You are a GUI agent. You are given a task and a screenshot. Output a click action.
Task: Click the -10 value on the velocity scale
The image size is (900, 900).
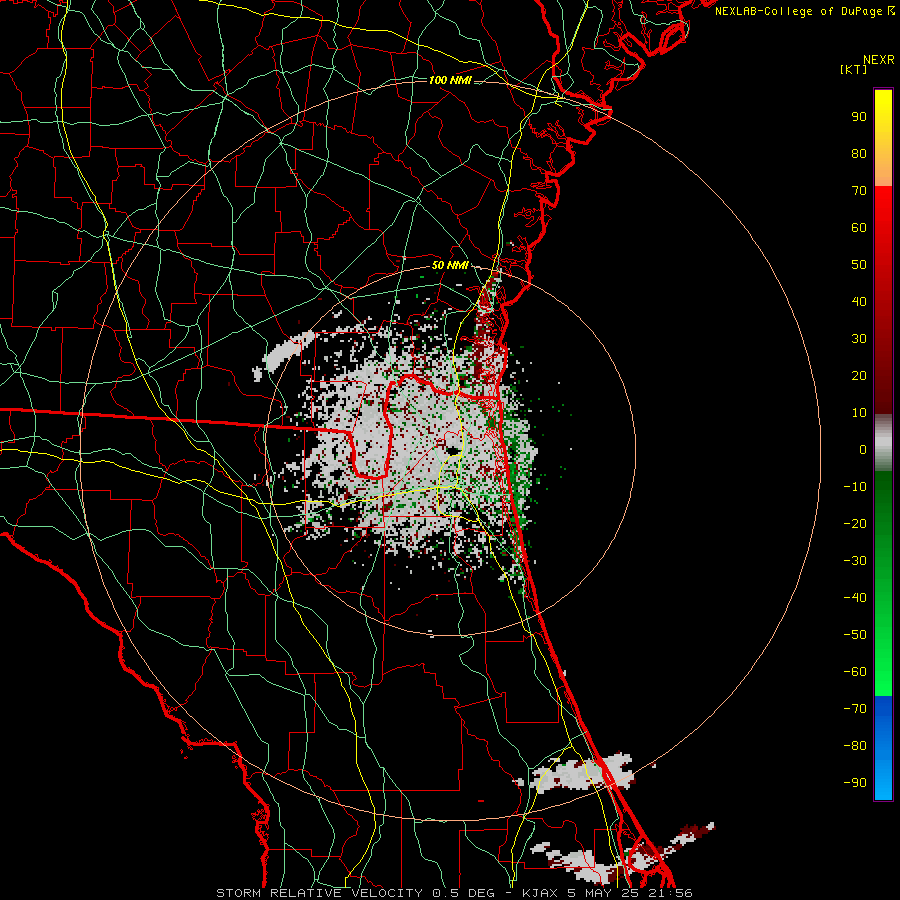point(855,487)
